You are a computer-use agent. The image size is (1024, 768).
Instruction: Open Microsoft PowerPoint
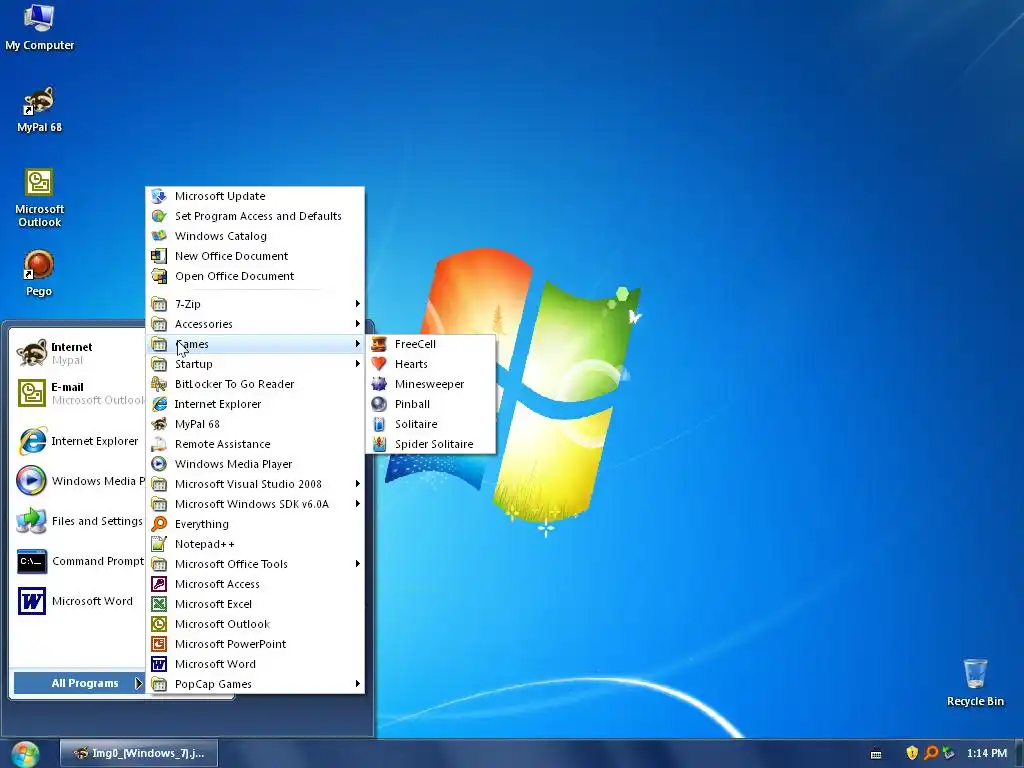coord(255,644)
